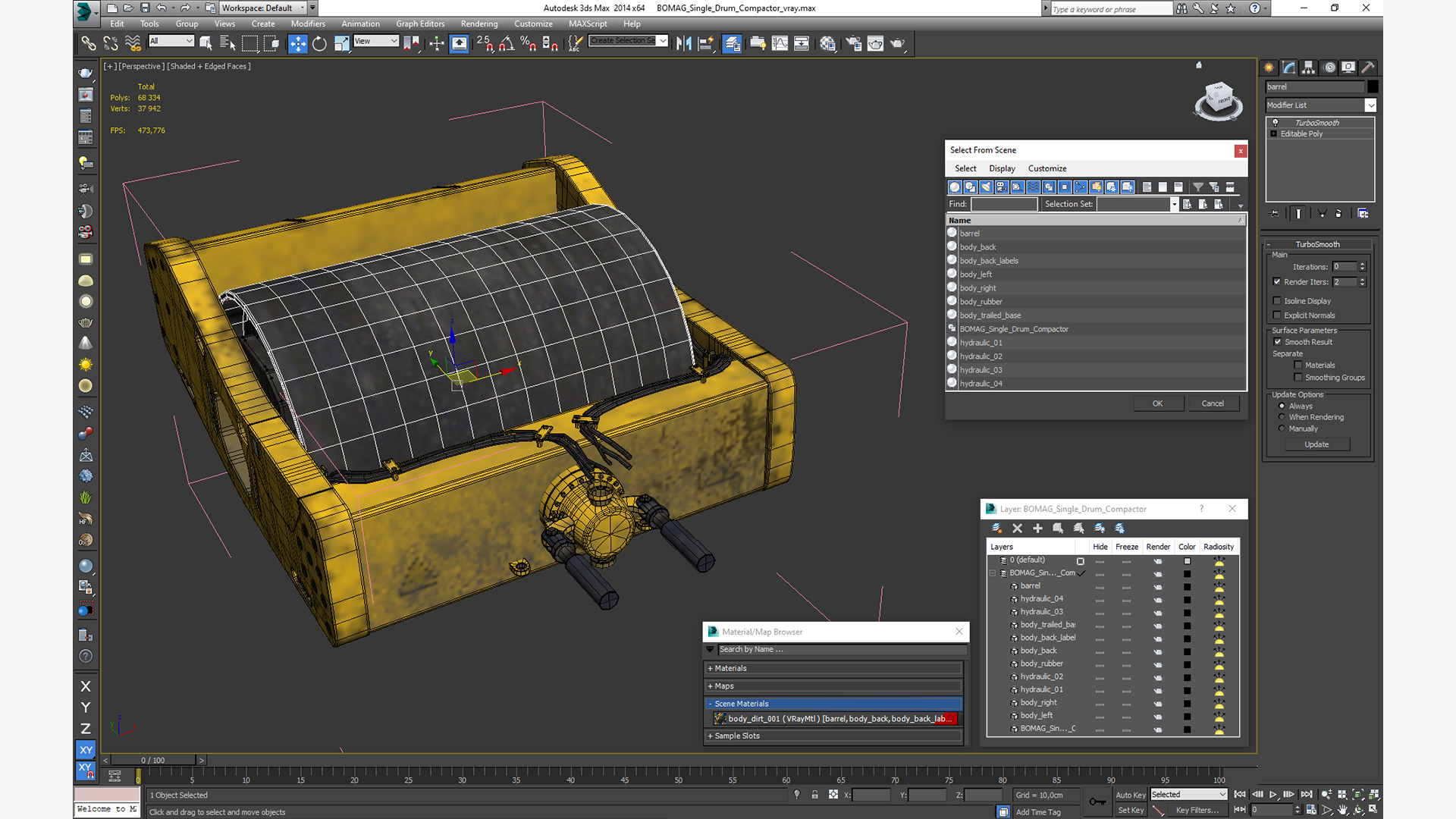
Task: Open Customize menu in Select From Scene
Action: click(x=1047, y=168)
